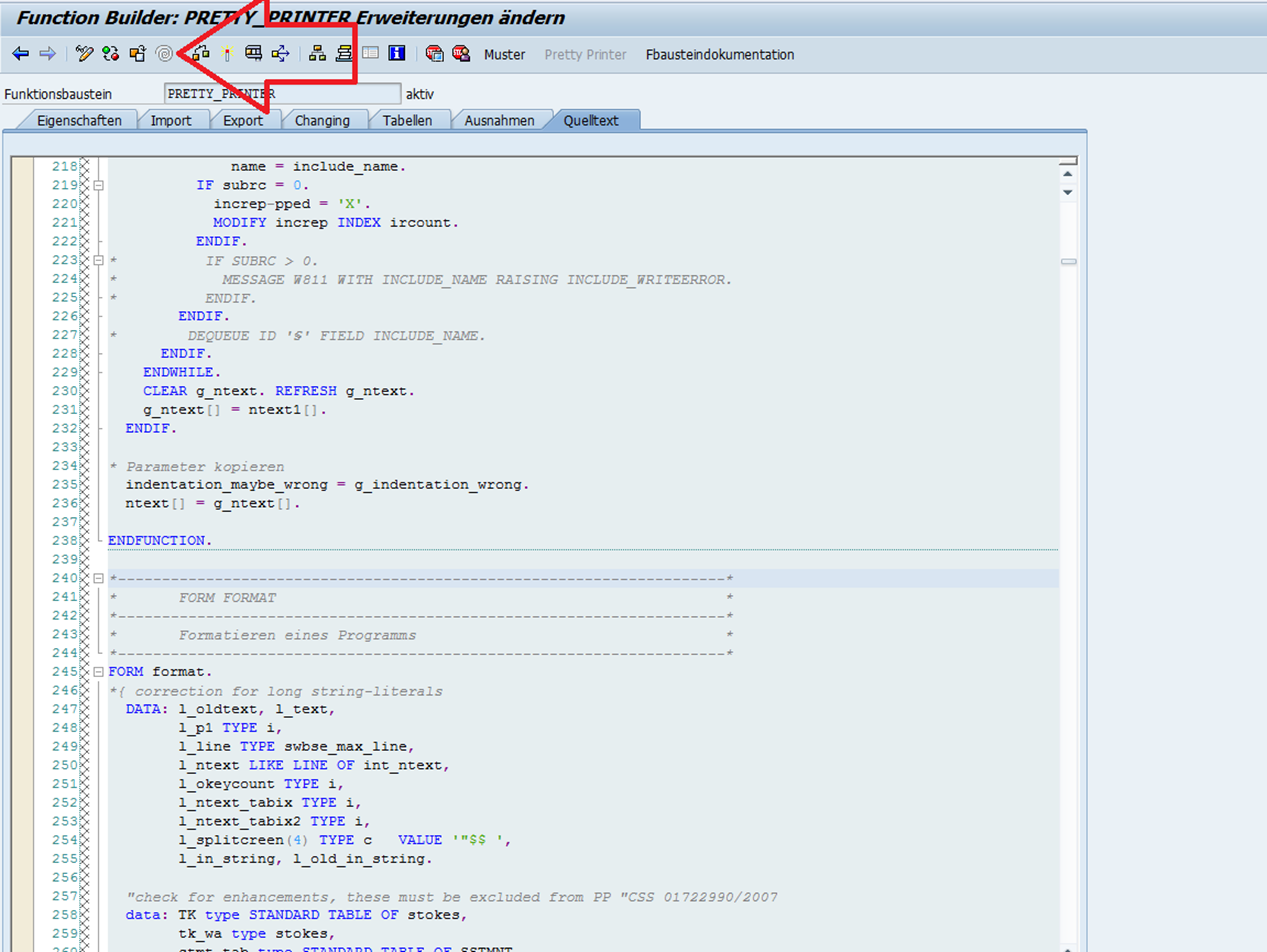
Task: Click 'indentation_maybe_wrong = g_indentation_wrong.' line
Action: 327,485
